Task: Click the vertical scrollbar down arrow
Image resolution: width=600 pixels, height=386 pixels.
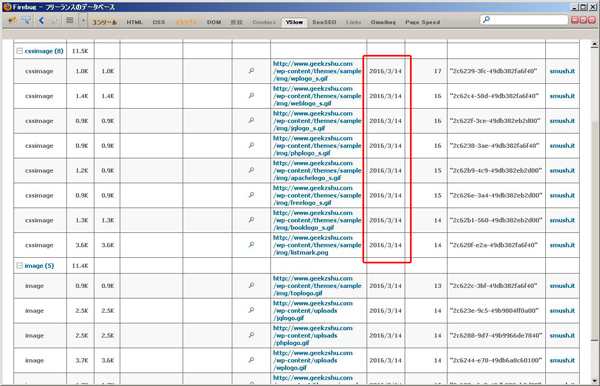Action: click(594, 381)
